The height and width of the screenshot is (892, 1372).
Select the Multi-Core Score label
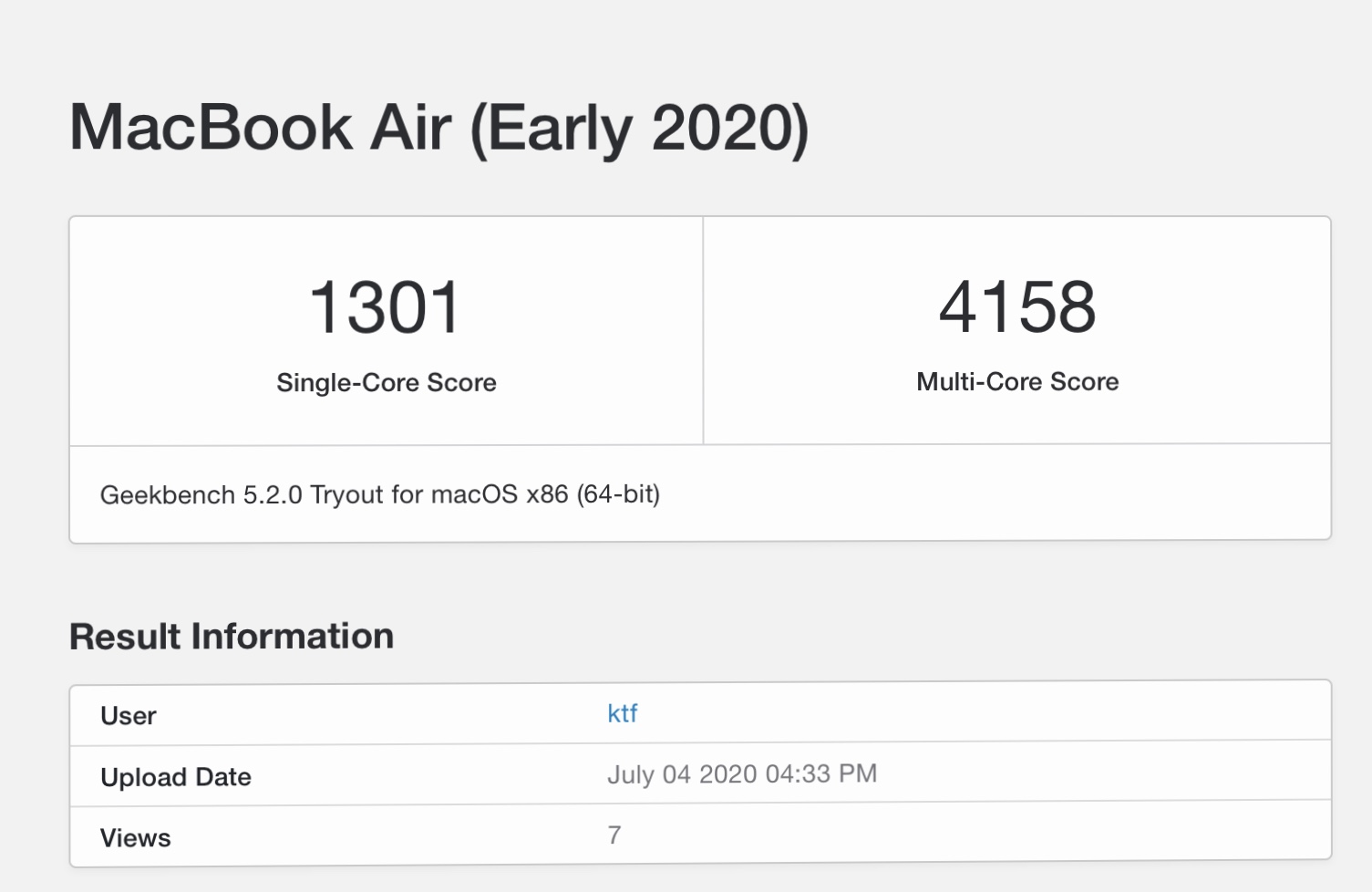coord(1017,381)
